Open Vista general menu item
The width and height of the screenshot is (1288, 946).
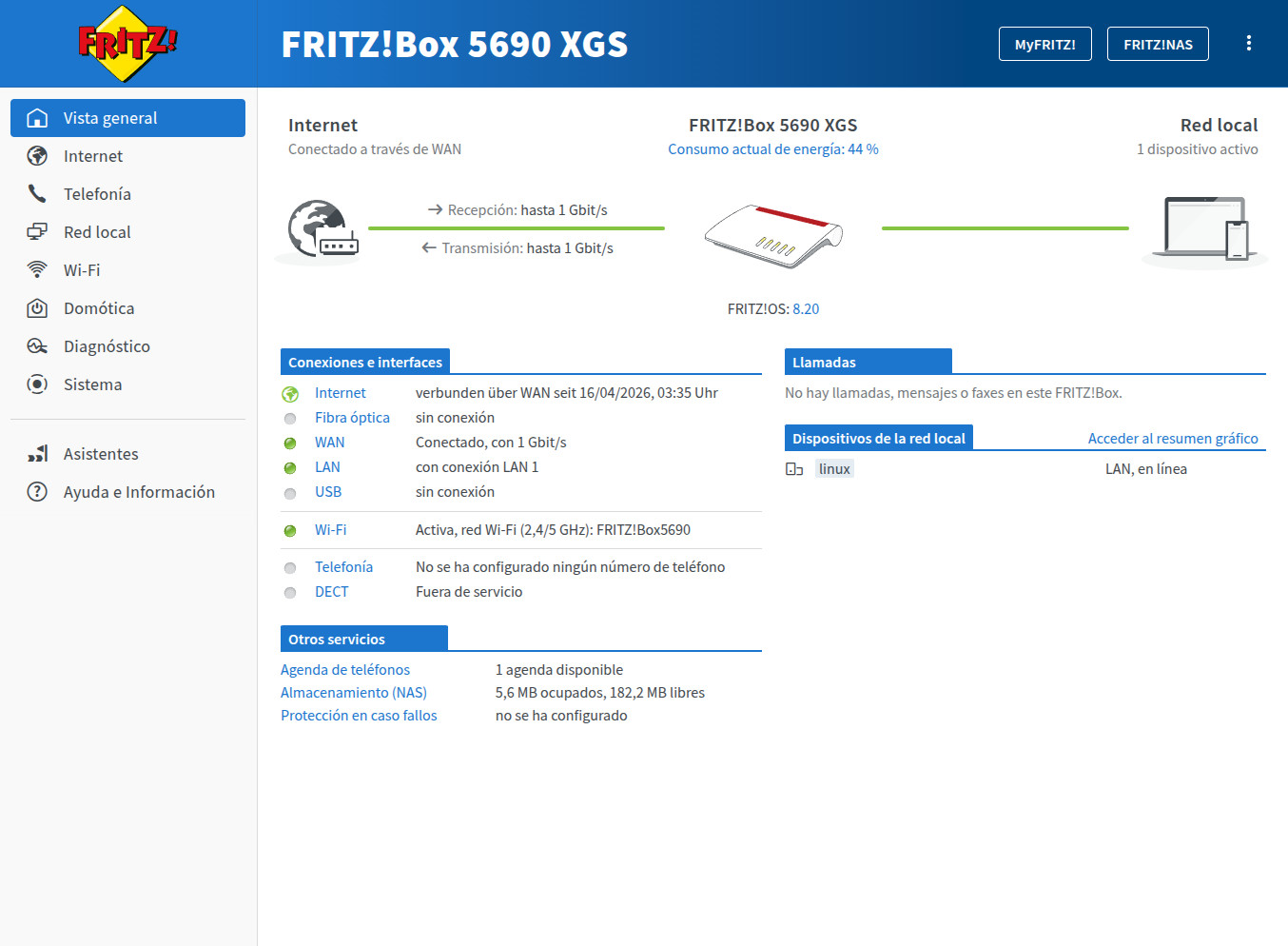pos(127,118)
